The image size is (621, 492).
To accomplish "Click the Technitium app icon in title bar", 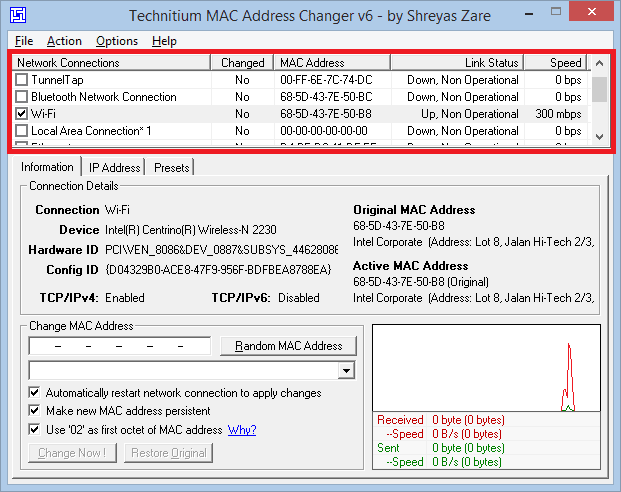I will [x=18, y=15].
